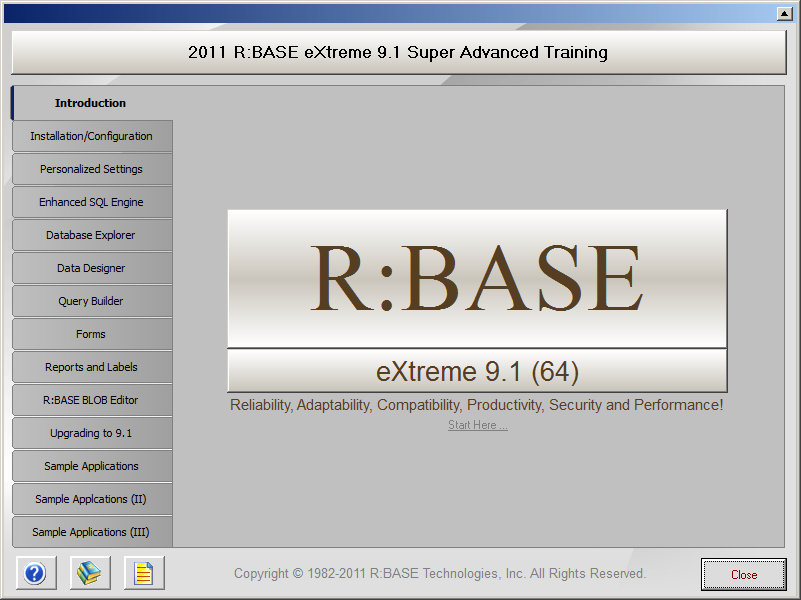Click the blue question mark help icon
801x600 pixels.
click(35, 573)
